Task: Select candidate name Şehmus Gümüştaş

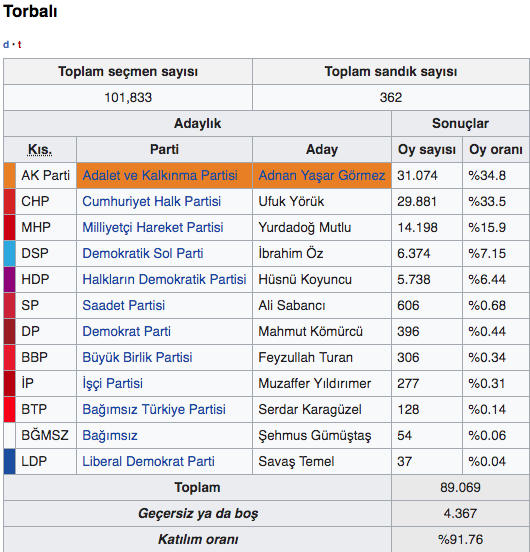Action: [x=315, y=436]
